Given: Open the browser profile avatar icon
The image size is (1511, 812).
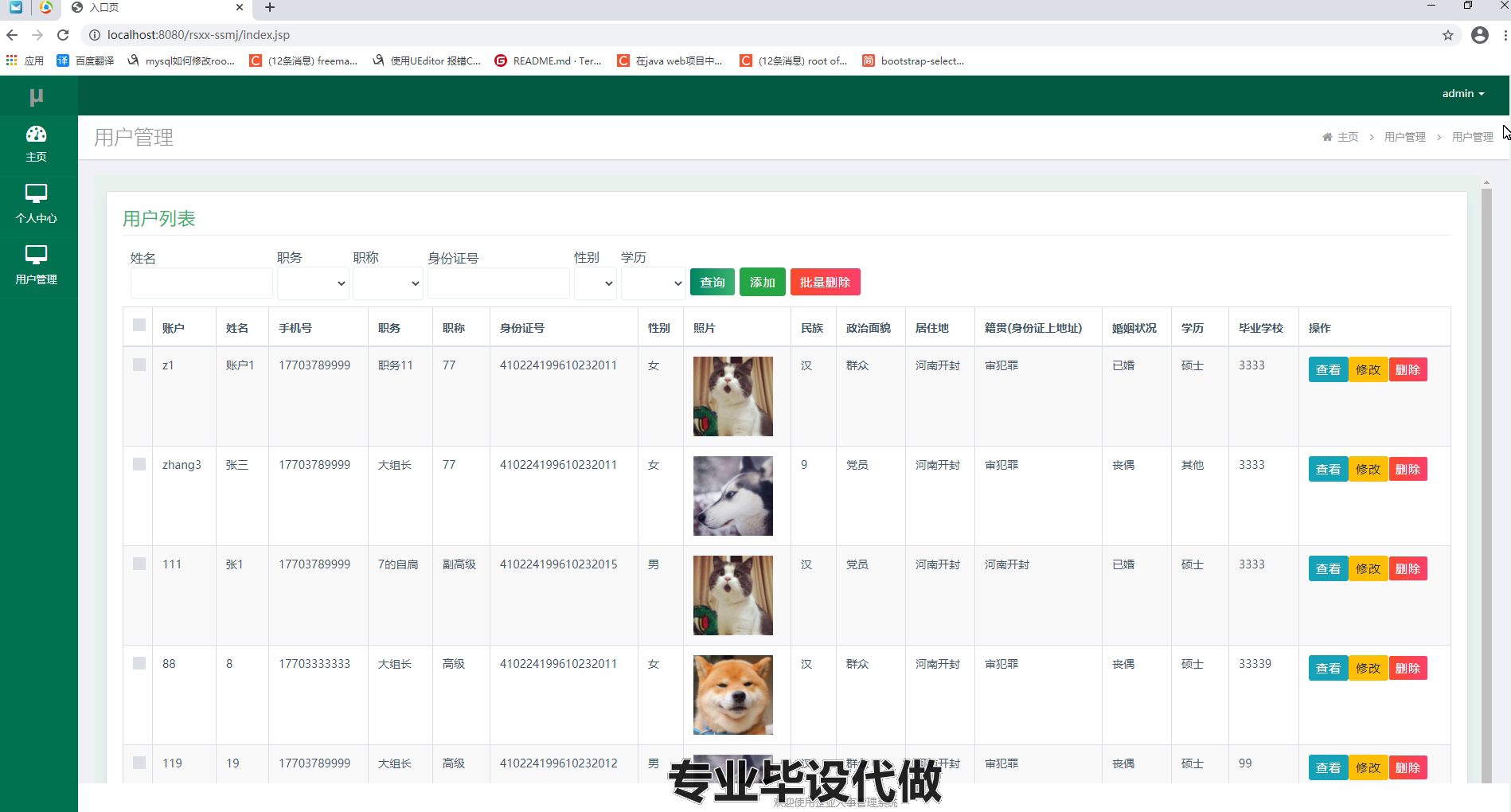Looking at the screenshot, I should pos(1480,35).
